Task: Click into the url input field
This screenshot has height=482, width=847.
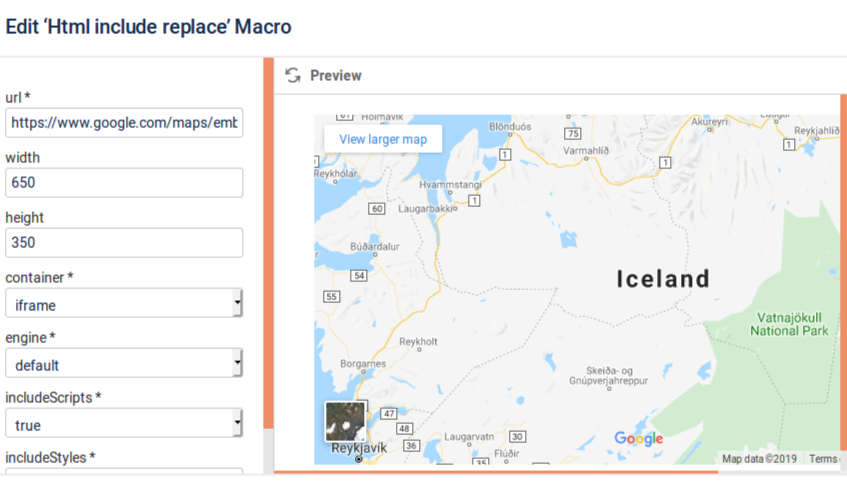Action: (124, 123)
